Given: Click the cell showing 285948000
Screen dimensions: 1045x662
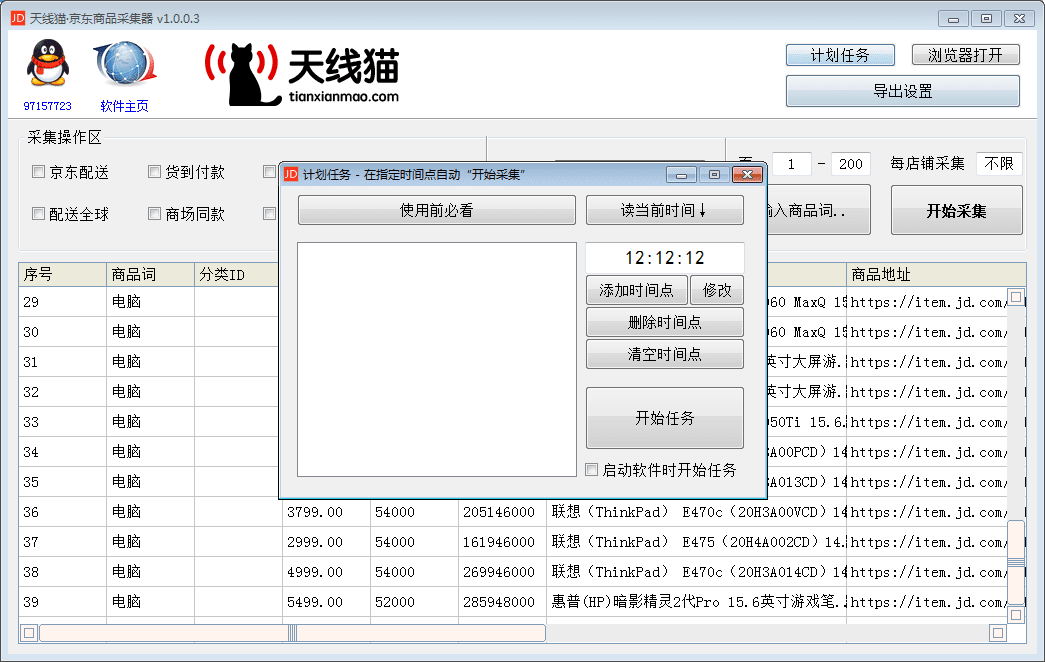Looking at the screenshot, I should coord(502,602).
